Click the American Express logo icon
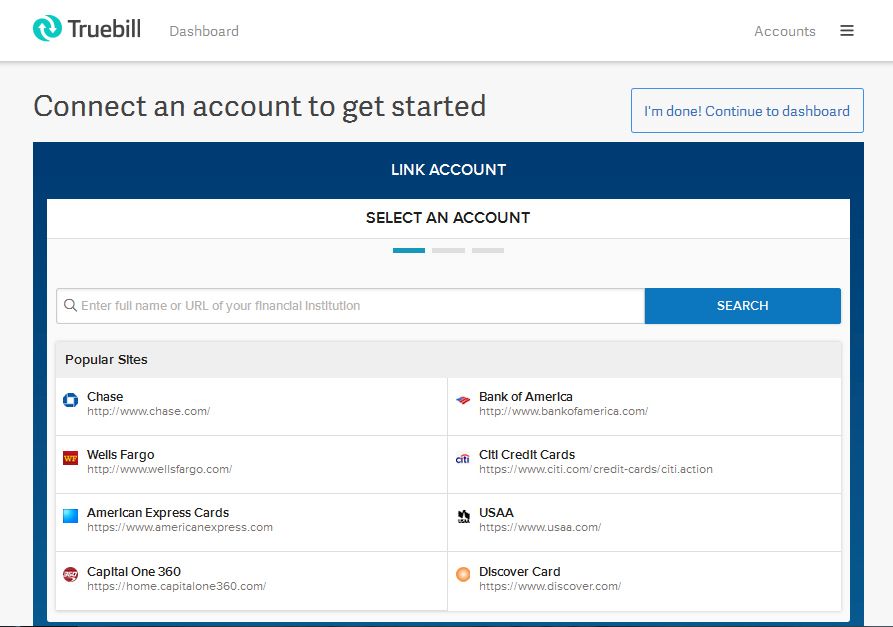The width and height of the screenshot is (893, 627). pos(71,516)
